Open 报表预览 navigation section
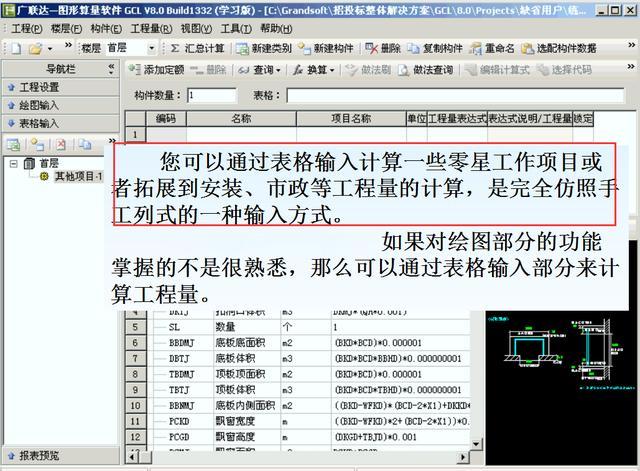The height and width of the screenshot is (471, 640). 60,455
